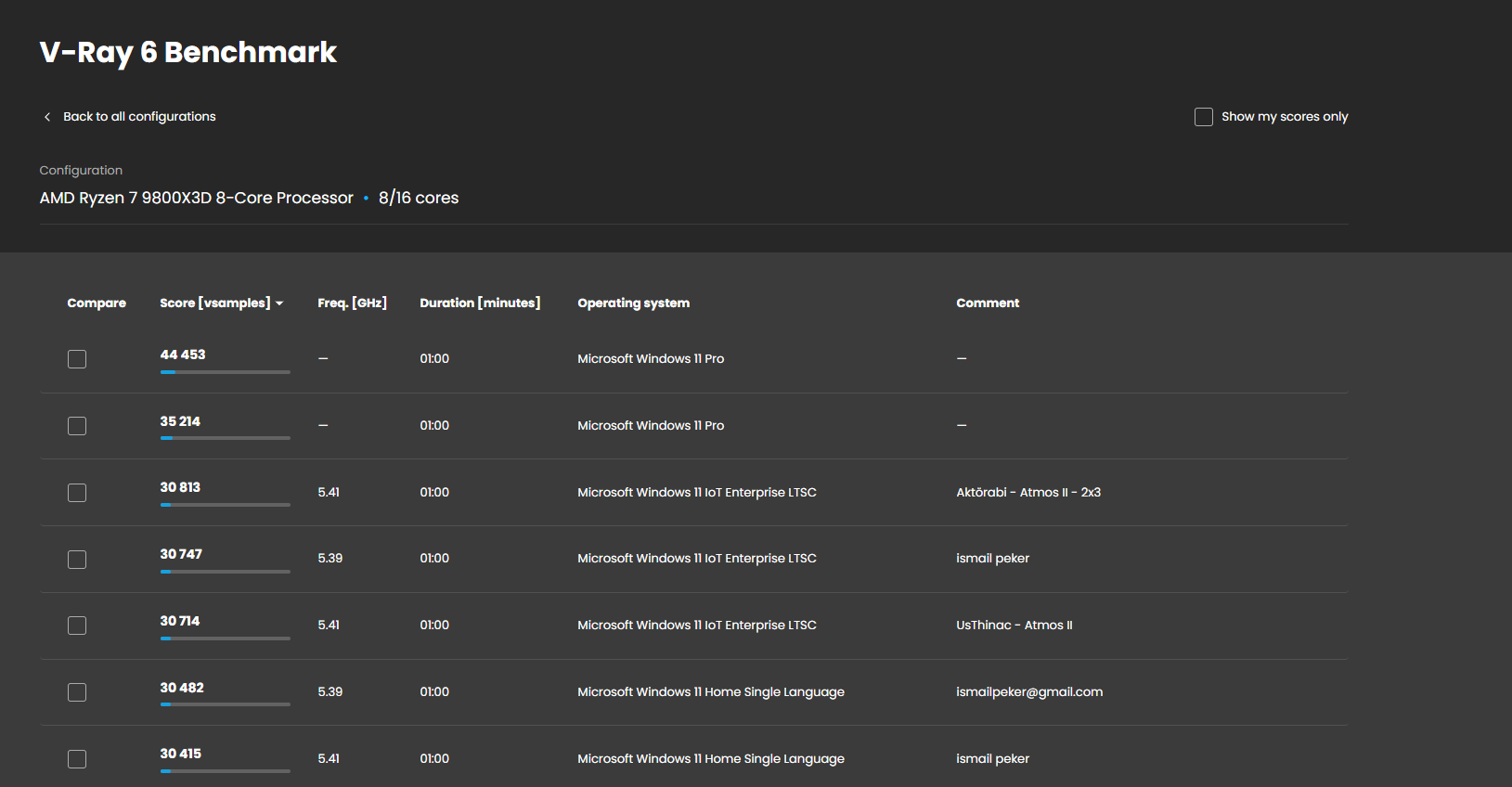Select the score value 30 813
The width and height of the screenshot is (1512, 787).
pos(180,487)
